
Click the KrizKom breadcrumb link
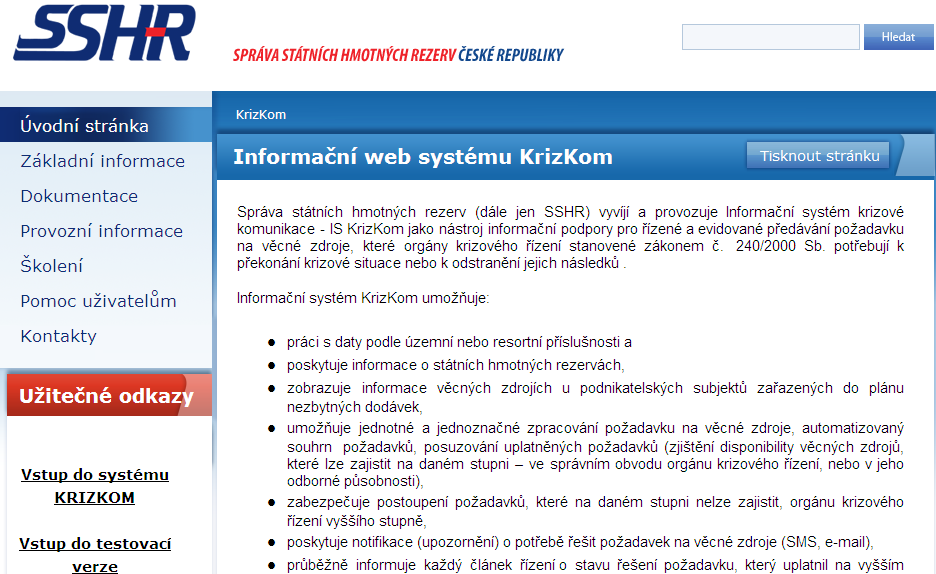pyautogui.click(x=261, y=115)
